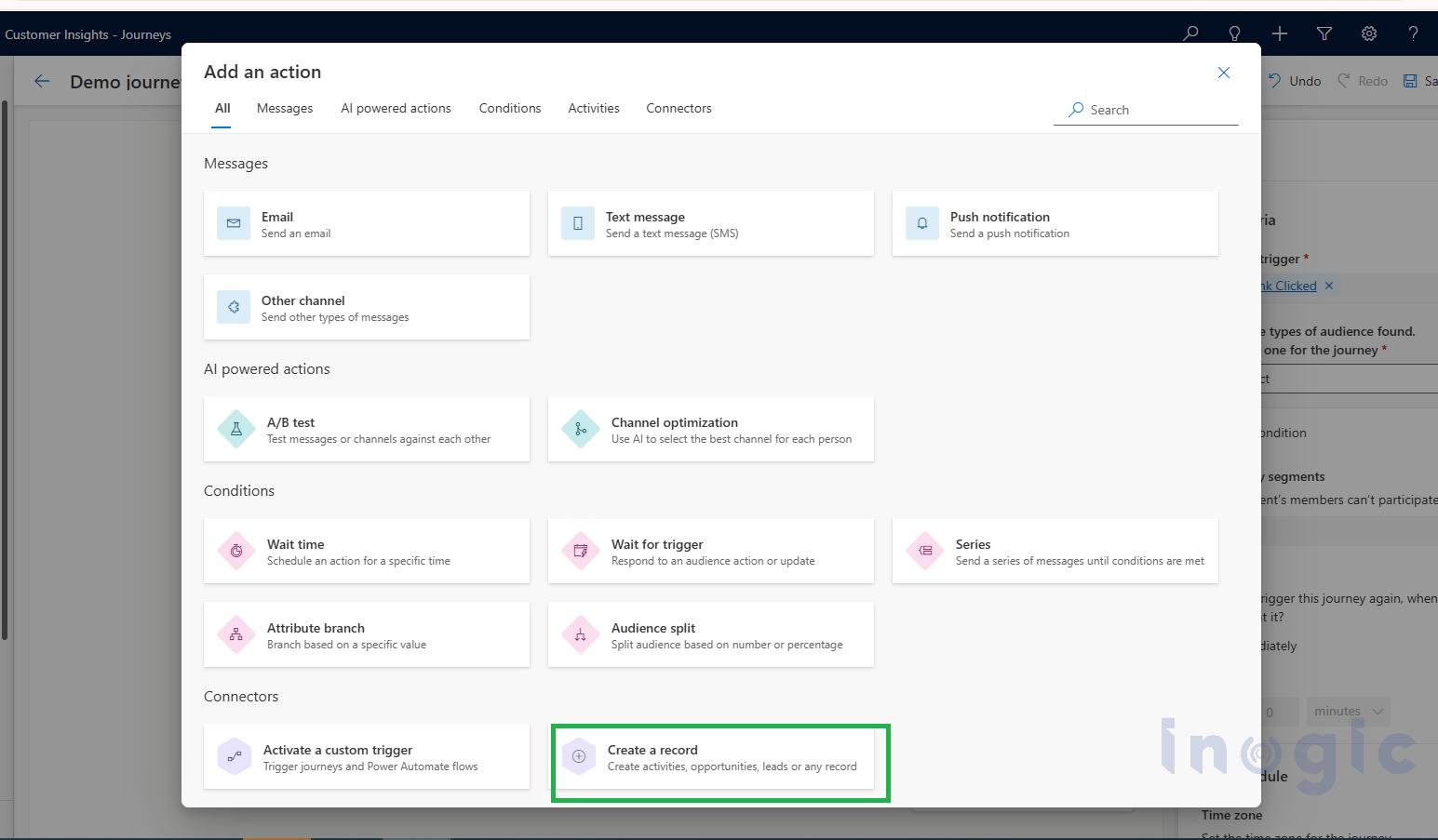
Task: Click the Search field in the dialog
Action: click(1146, 110)
